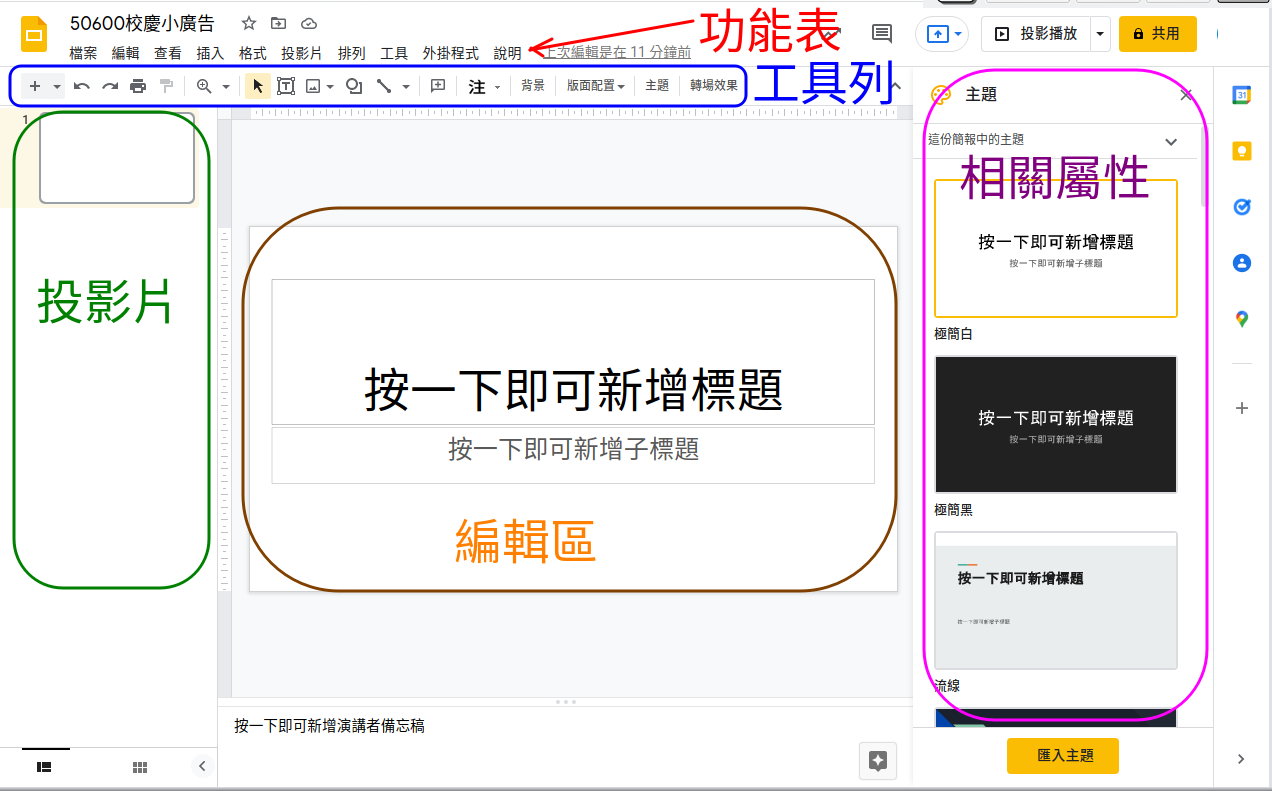The height and width of the screenshot is (791, 1272).
Task: Open the 編輯 menu
Action: (x=125, y=53)
